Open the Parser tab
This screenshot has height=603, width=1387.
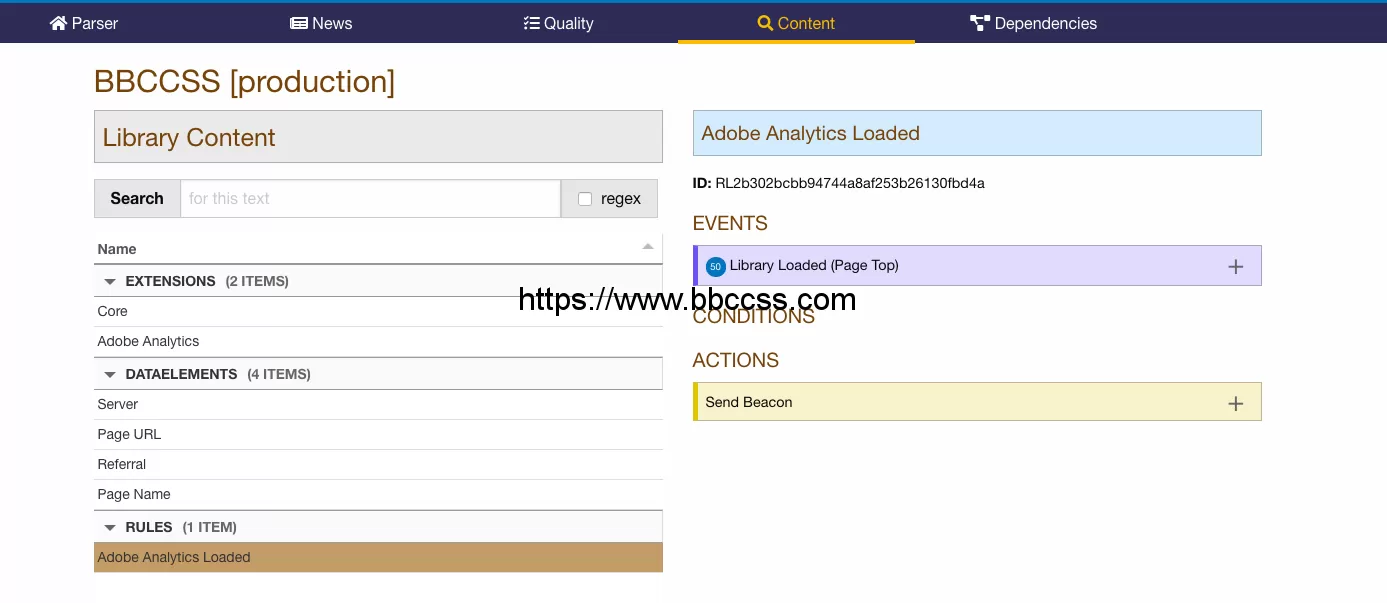[x=84, y=23]
